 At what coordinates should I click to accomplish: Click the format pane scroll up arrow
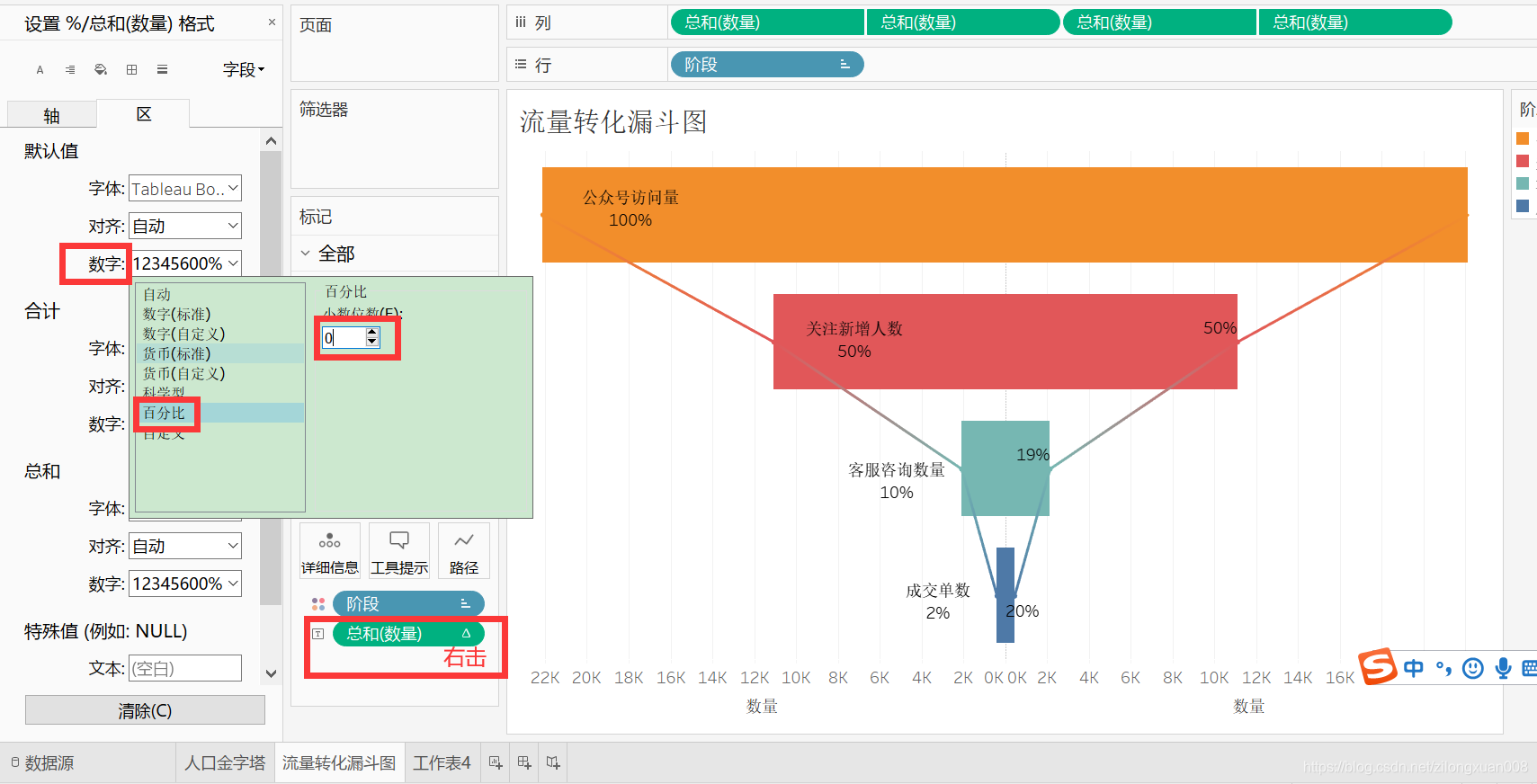click(271, 141)
